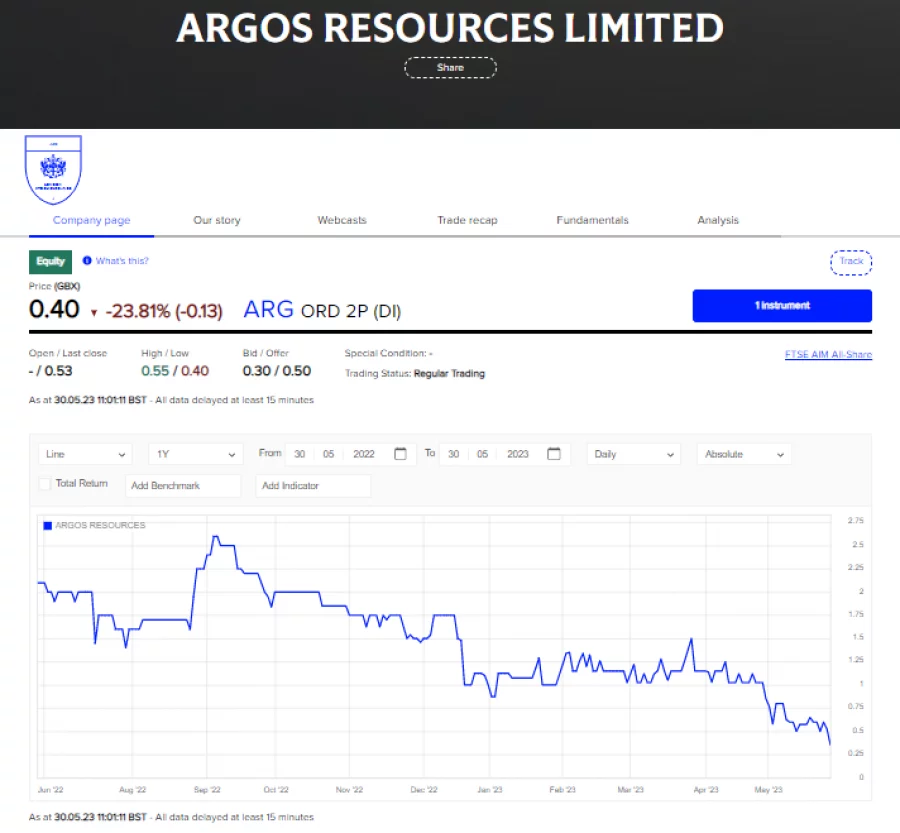Open the Line chart type dropdown

point(84,453)
